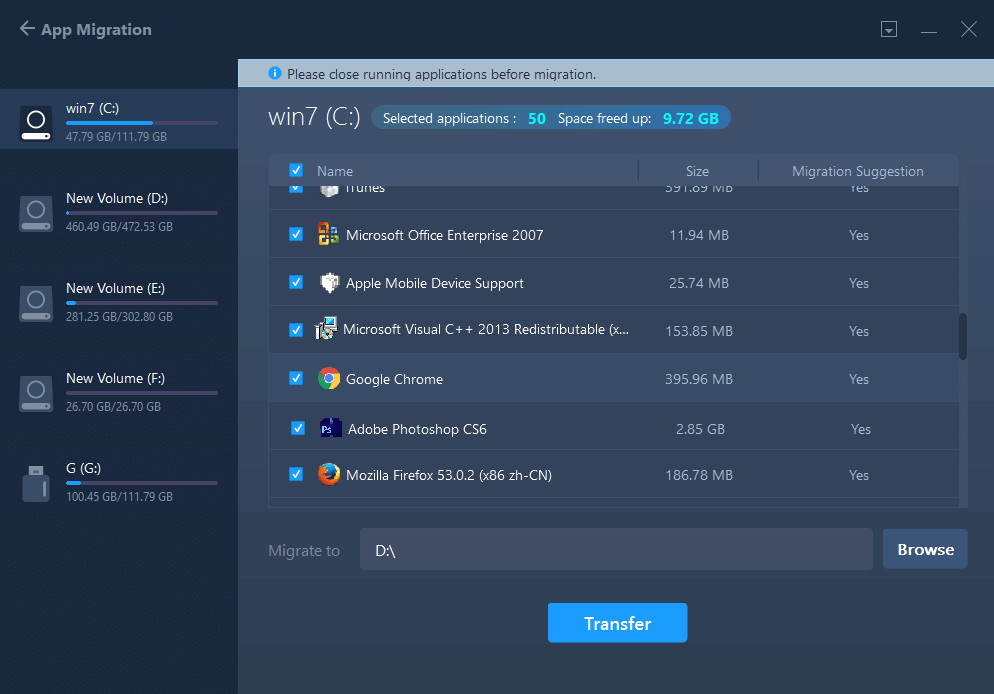Uncheck Google Chrome

click(x=296, y=378)
